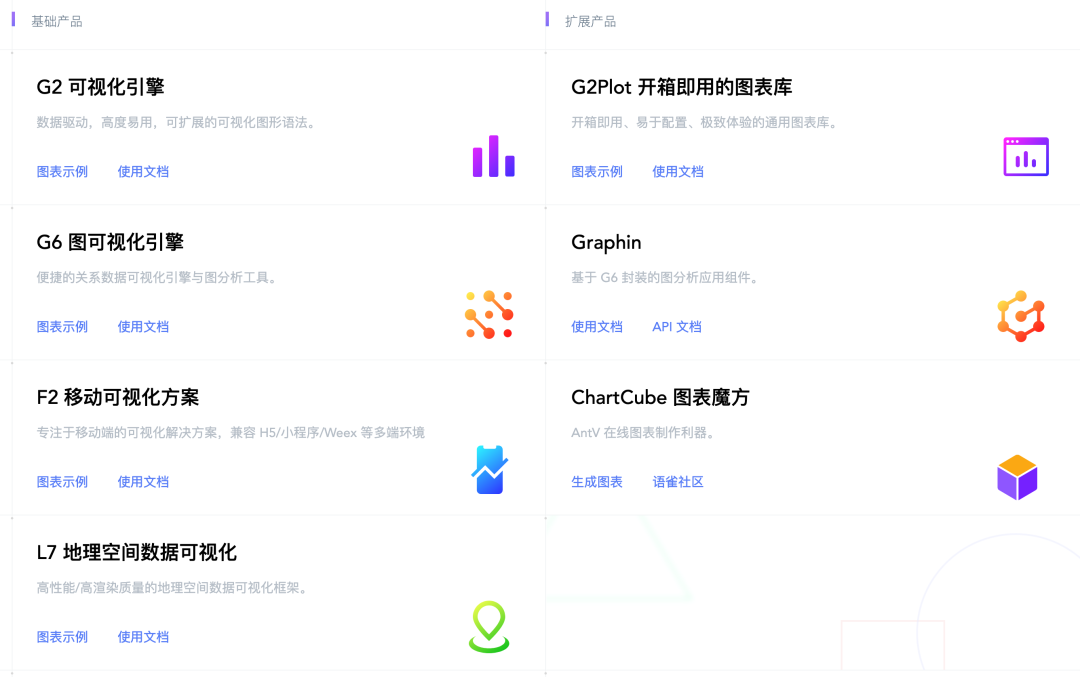Click the G2Plot 开箱即用的图表库 title
The width and height of the screenshot is (1080, 677).
coord(682,87)
